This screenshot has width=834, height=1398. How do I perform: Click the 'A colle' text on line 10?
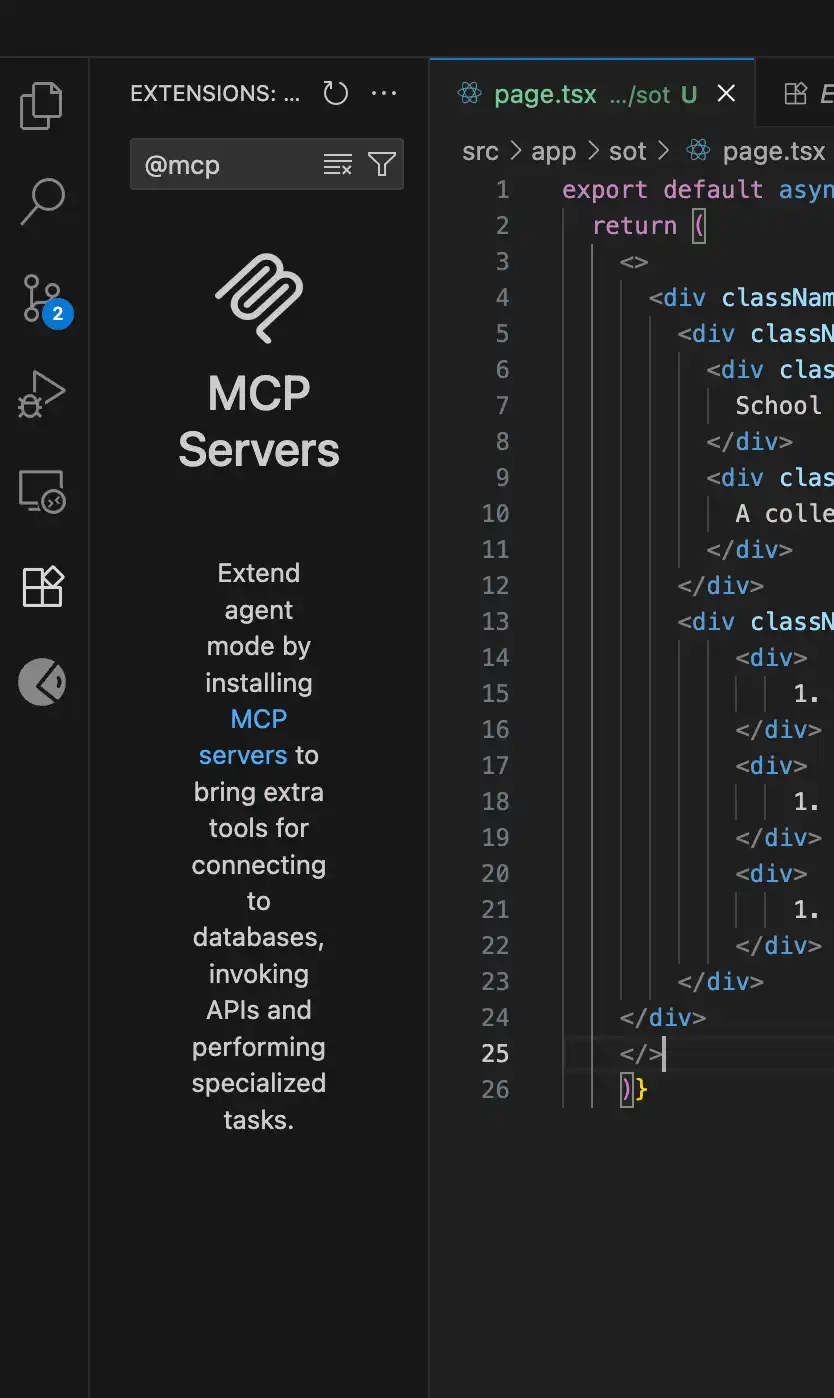(x=785, y=514)
